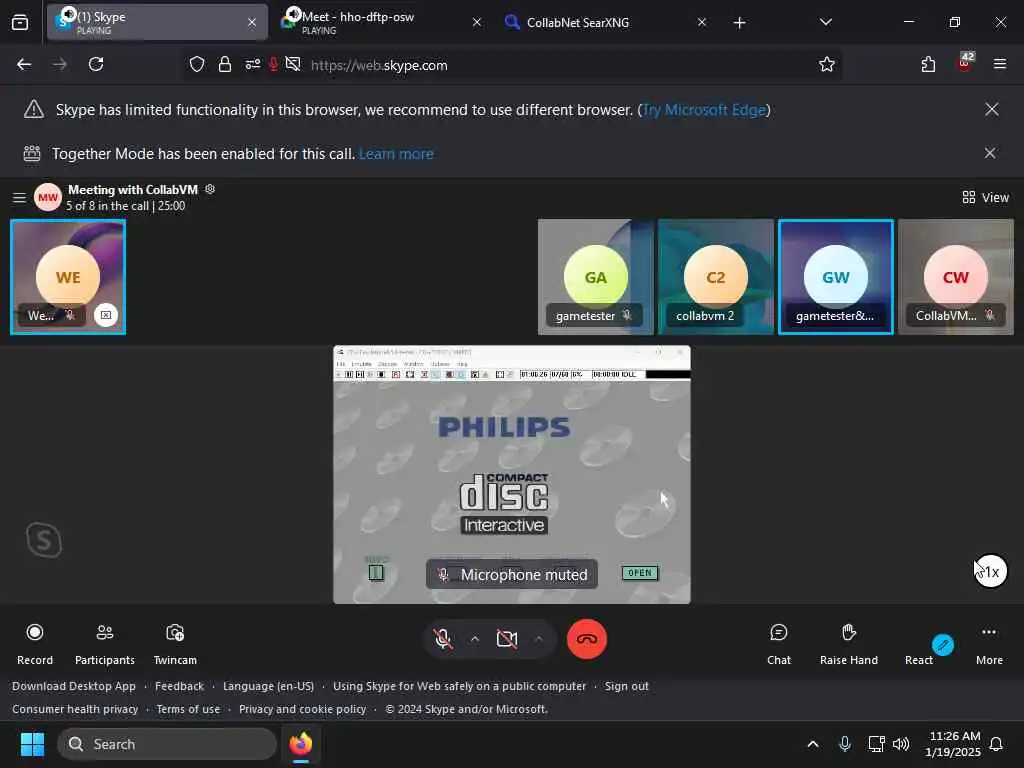End the call with red hang-up button
Image resolution: width=1024 pixels, height=768 pixels.
[x=586, y=639]
